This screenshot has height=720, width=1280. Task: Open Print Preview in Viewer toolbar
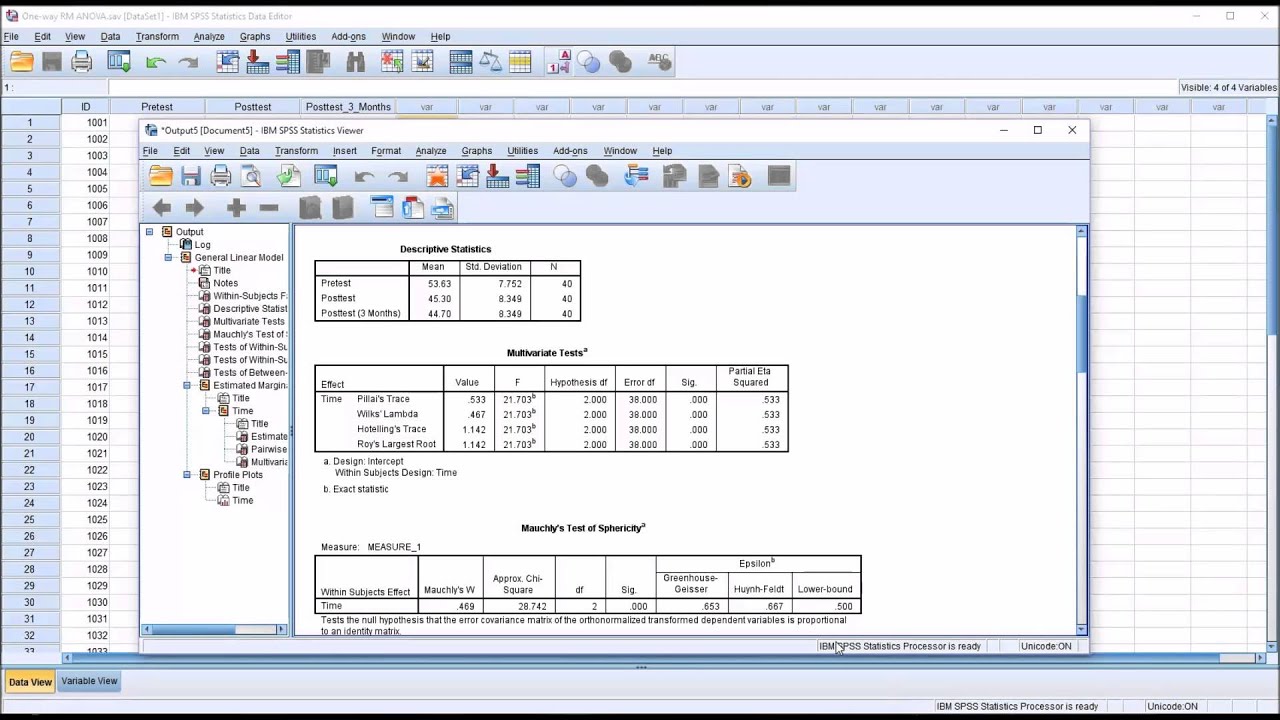[252, 177]
